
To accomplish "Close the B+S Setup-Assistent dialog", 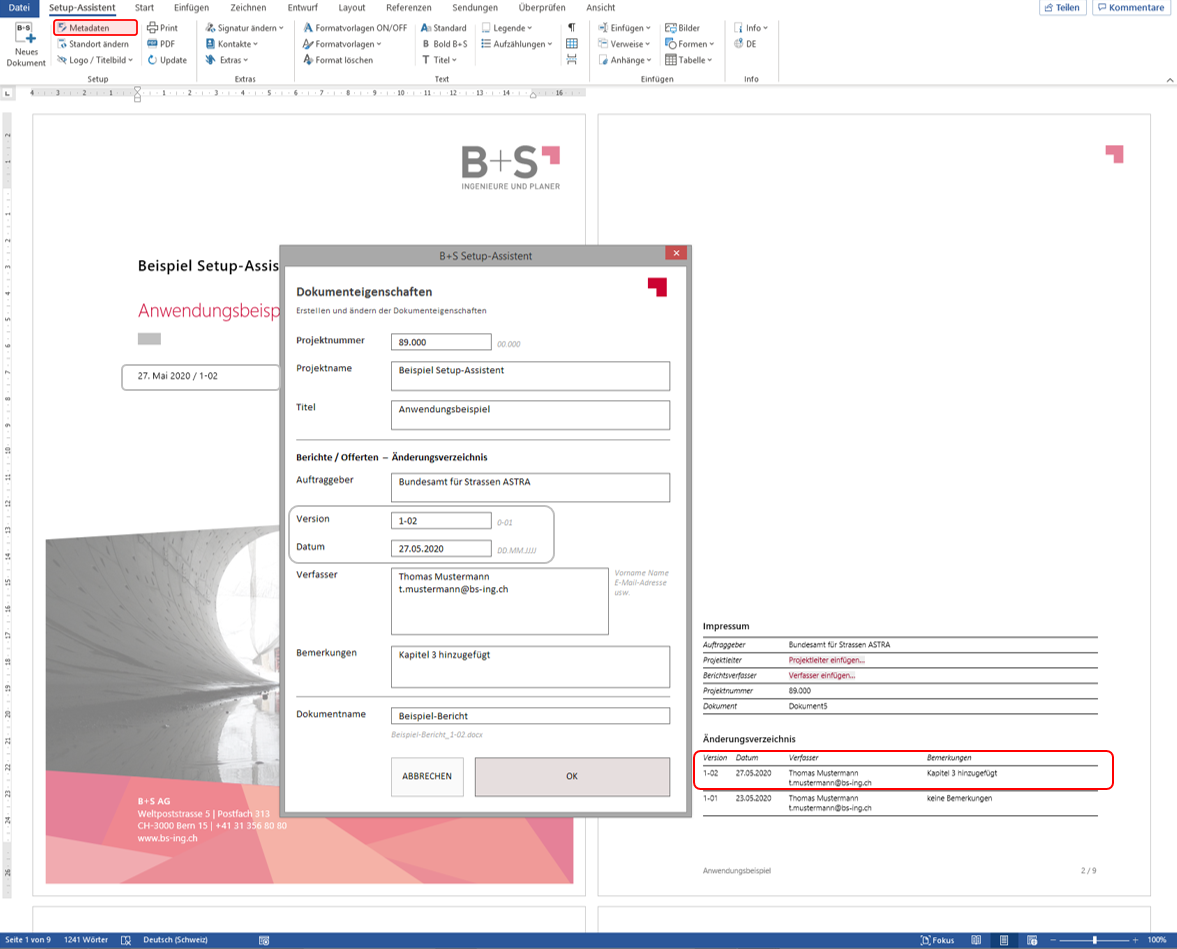I will pos(676,253).
